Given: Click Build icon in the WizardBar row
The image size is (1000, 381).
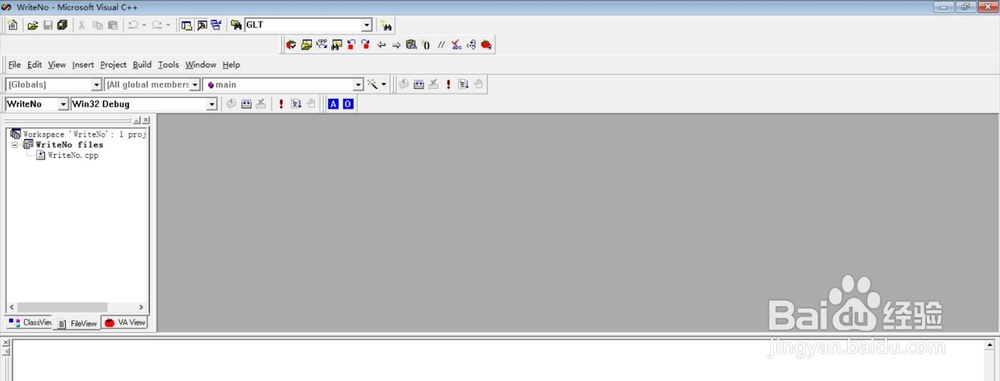Looking at the screenshot, I should [x=418, y=84].
